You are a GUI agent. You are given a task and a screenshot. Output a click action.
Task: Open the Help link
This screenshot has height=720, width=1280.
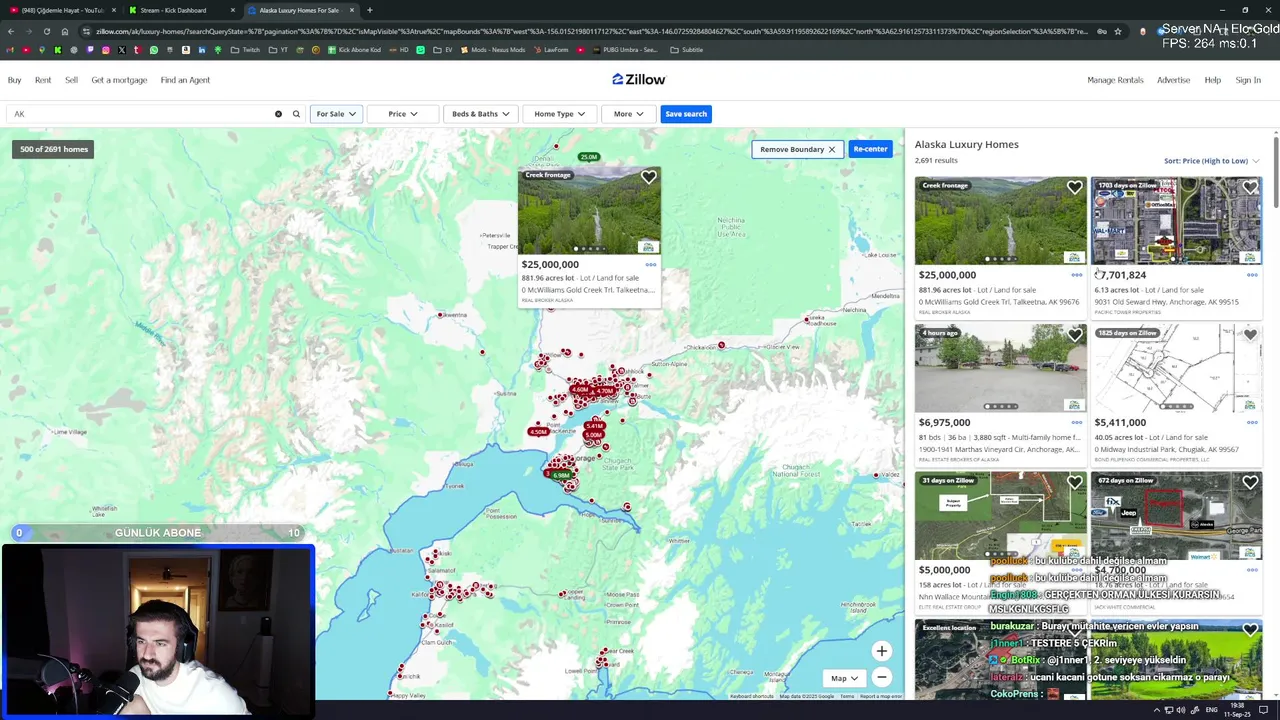pos(1212,80)
